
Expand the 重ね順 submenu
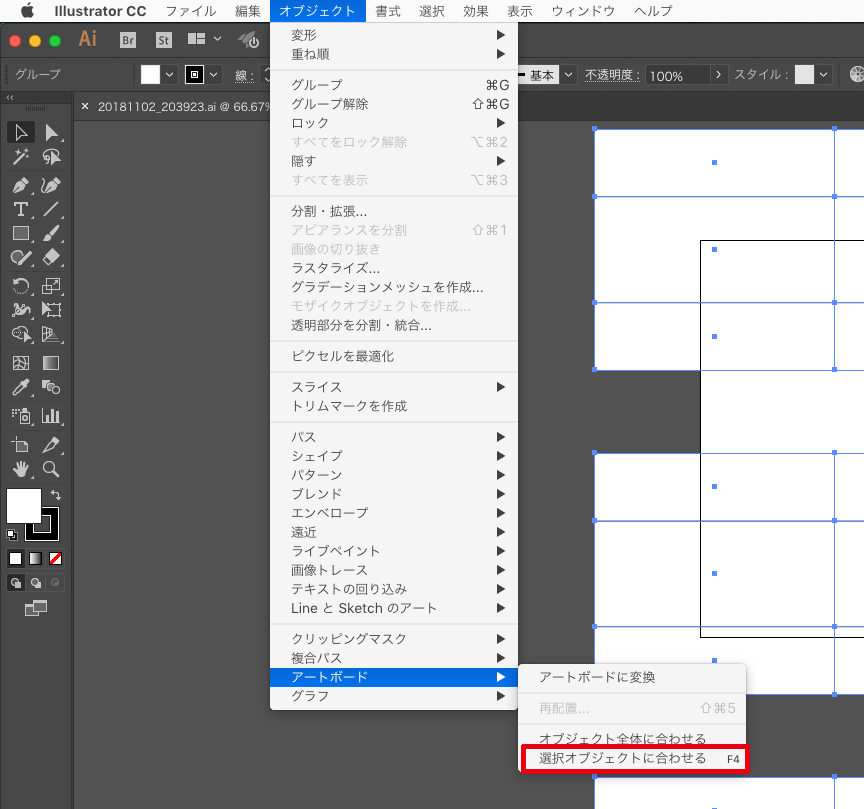tap(393, 54)
